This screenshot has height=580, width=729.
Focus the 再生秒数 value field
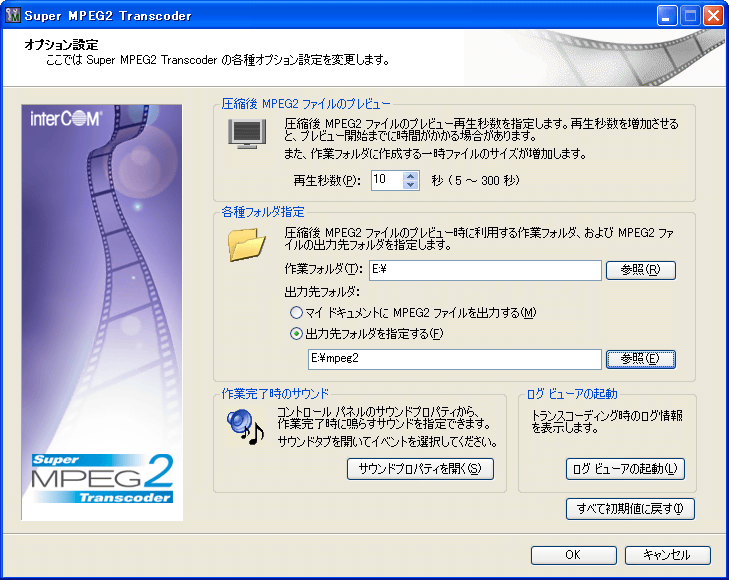pos(387,180)
